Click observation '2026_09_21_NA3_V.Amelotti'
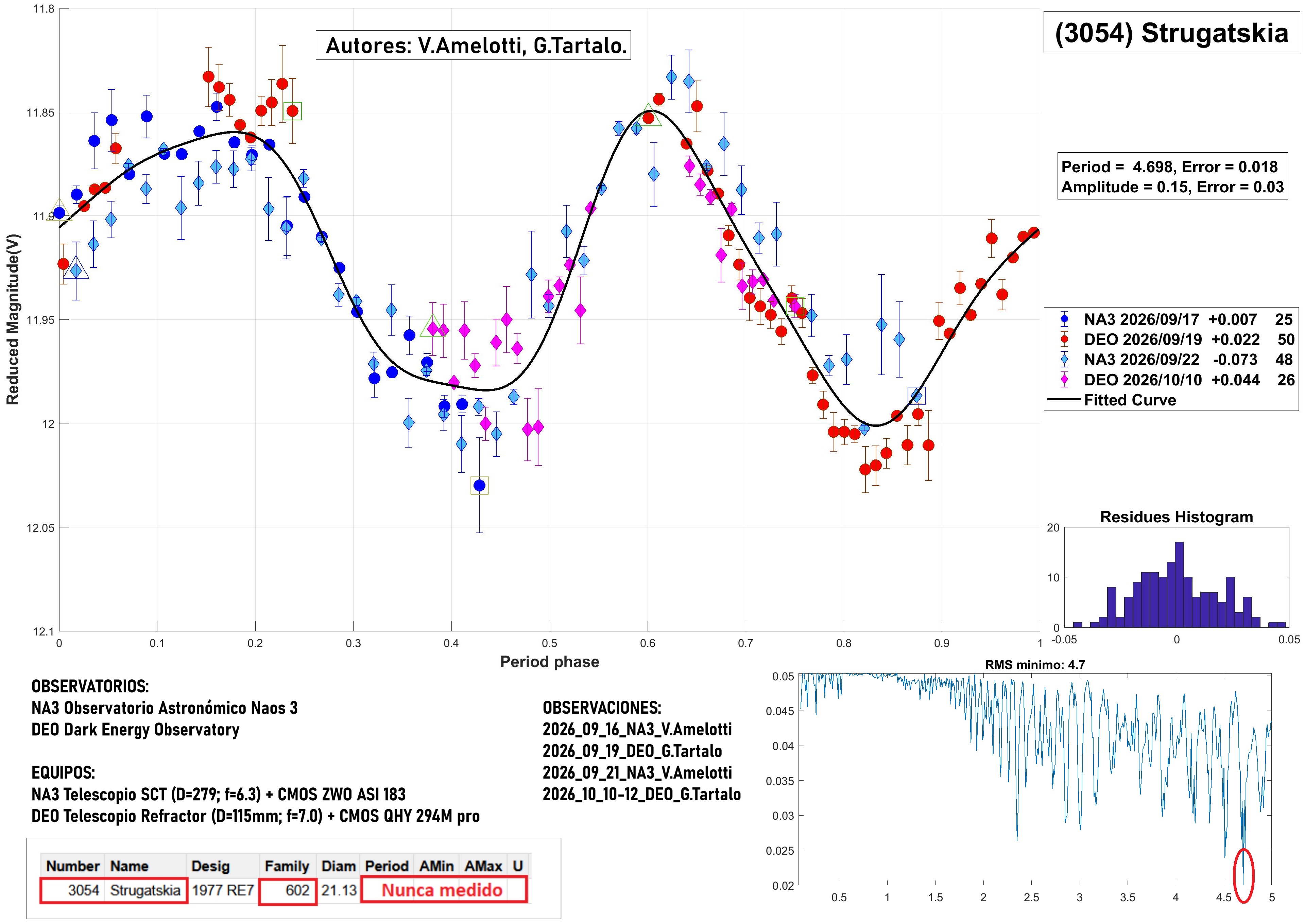Image resolution: width=1304 pixels, height=924 pixels. pyautogui.click(x=637, y=773)
